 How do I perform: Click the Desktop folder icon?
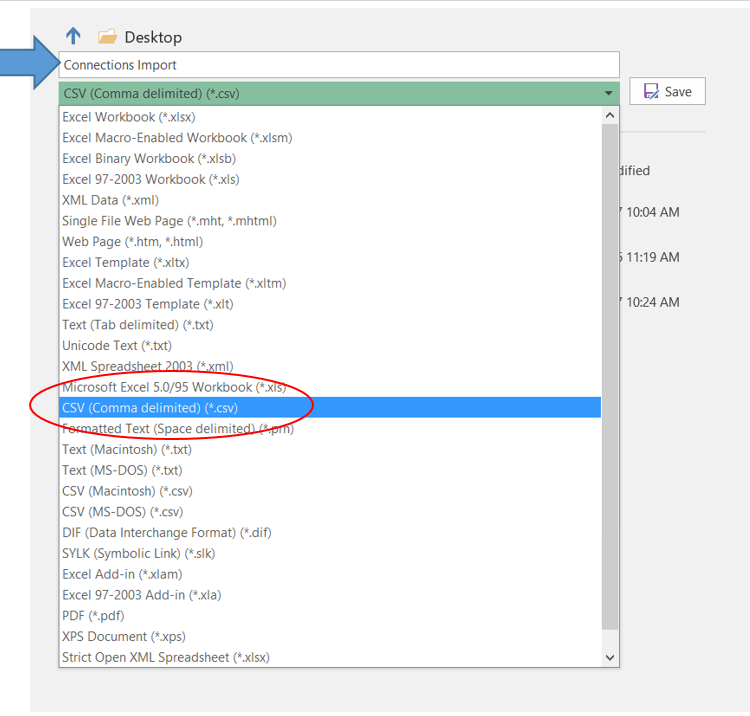pyautogui.click(x=107, y=37)
